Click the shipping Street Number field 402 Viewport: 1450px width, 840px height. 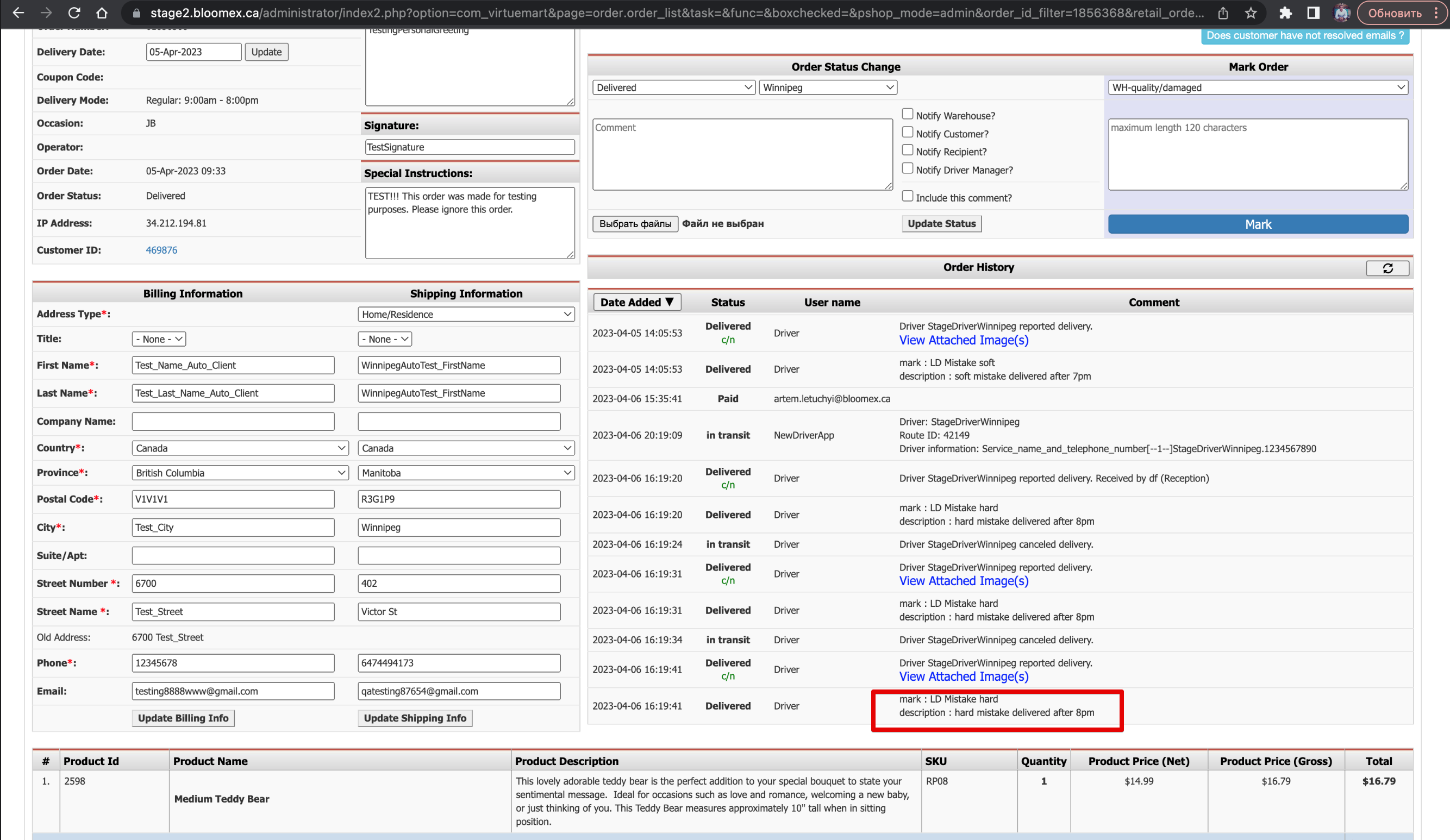click(x=459, y=584)
